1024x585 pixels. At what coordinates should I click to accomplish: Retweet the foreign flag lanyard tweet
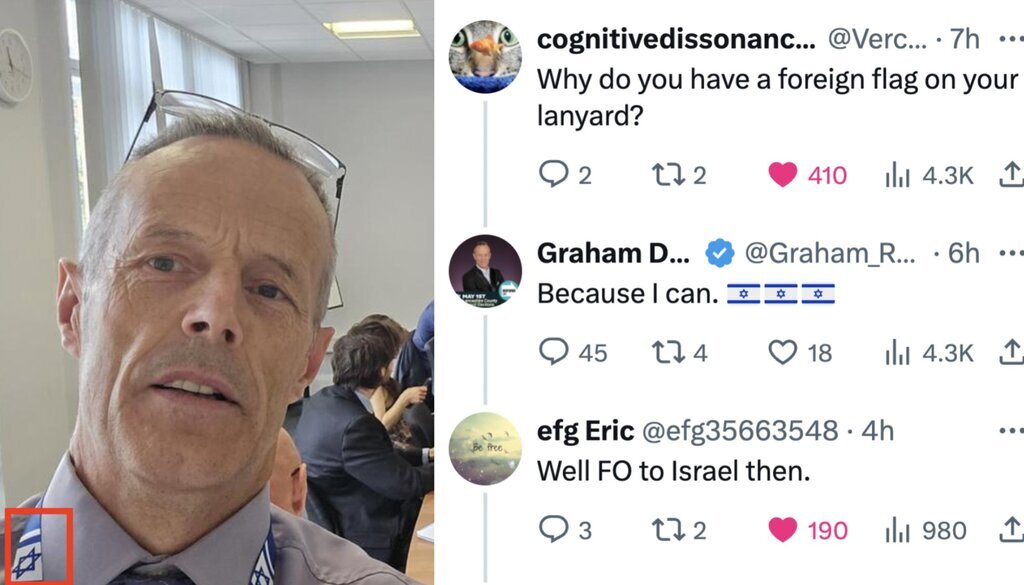point(667,174)
